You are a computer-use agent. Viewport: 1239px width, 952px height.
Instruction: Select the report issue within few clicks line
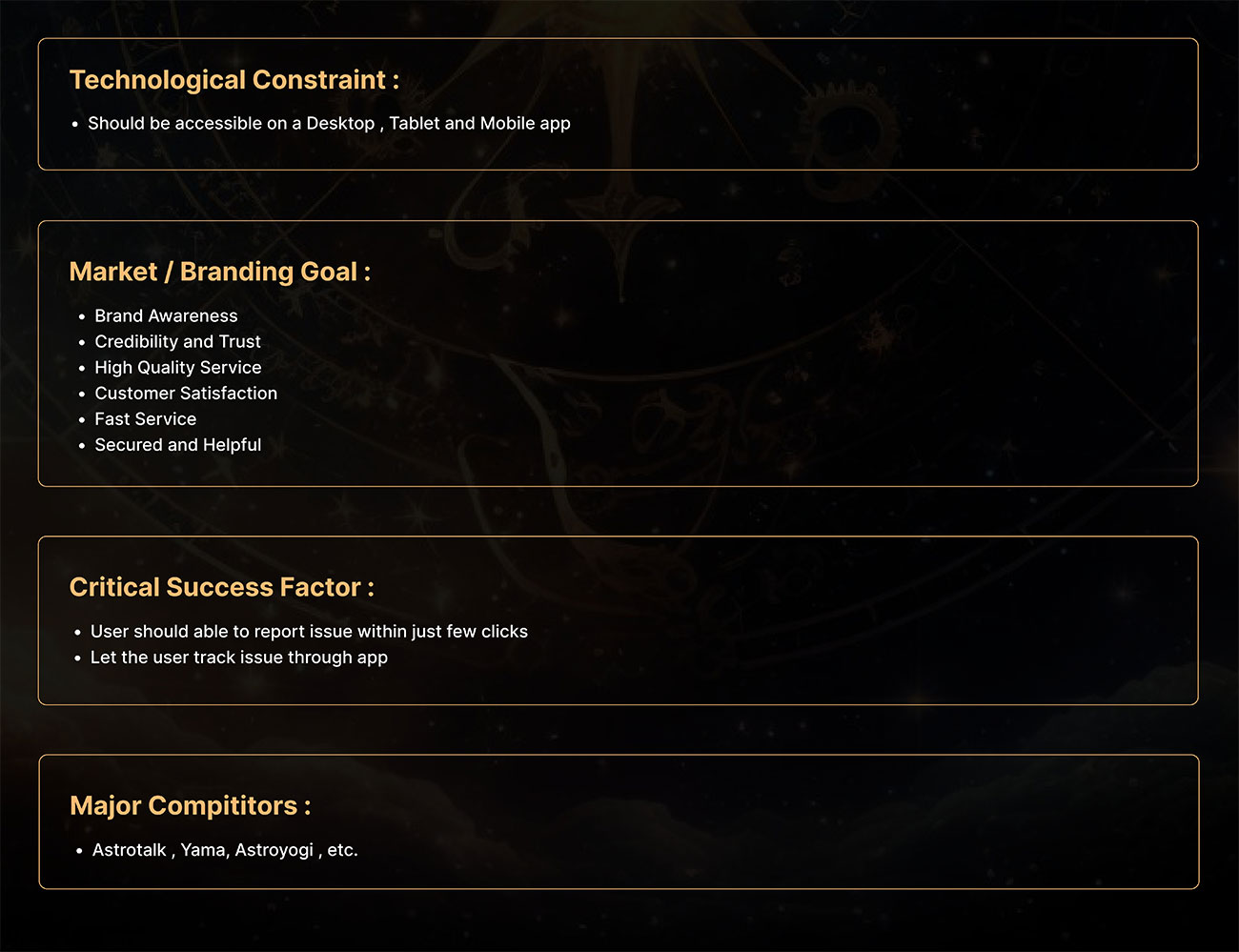309,632
